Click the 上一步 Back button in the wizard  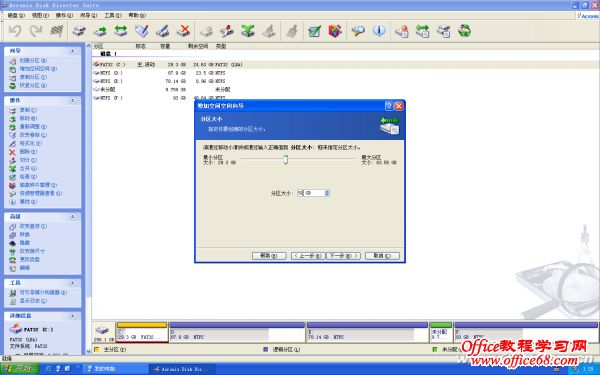308,256
